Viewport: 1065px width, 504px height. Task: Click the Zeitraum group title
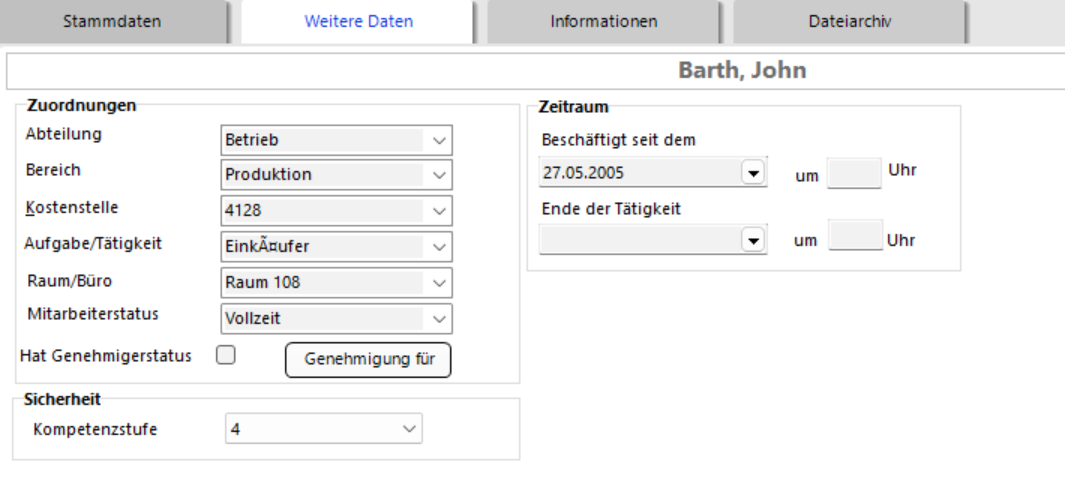pyautogui.click(x=573, y=107)
